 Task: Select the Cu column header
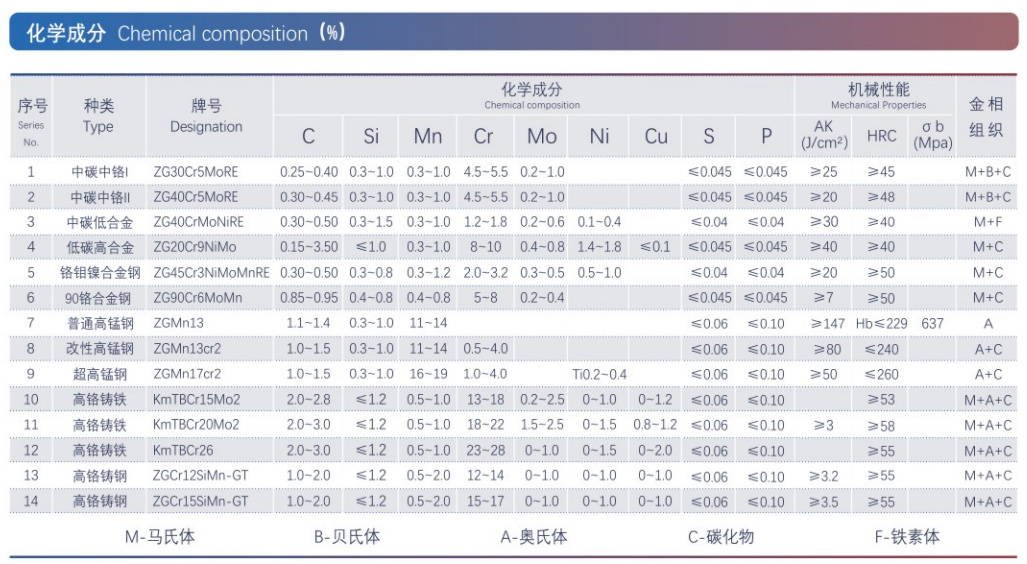coord(656,136)
